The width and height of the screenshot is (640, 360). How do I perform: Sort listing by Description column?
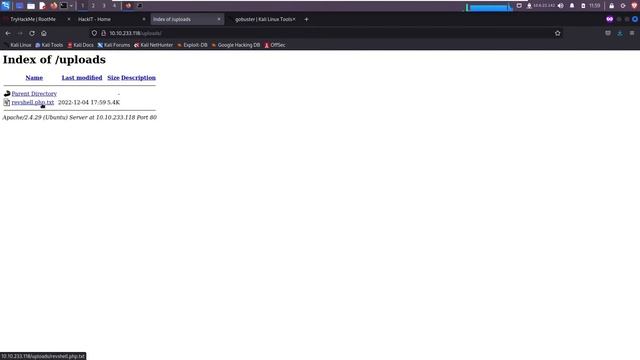138,78
